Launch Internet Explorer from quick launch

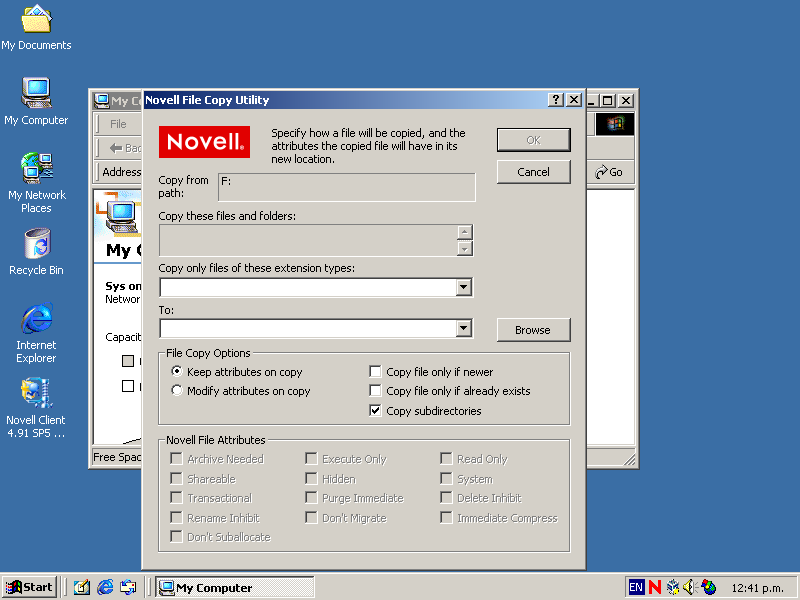click(x=105, y=587)
